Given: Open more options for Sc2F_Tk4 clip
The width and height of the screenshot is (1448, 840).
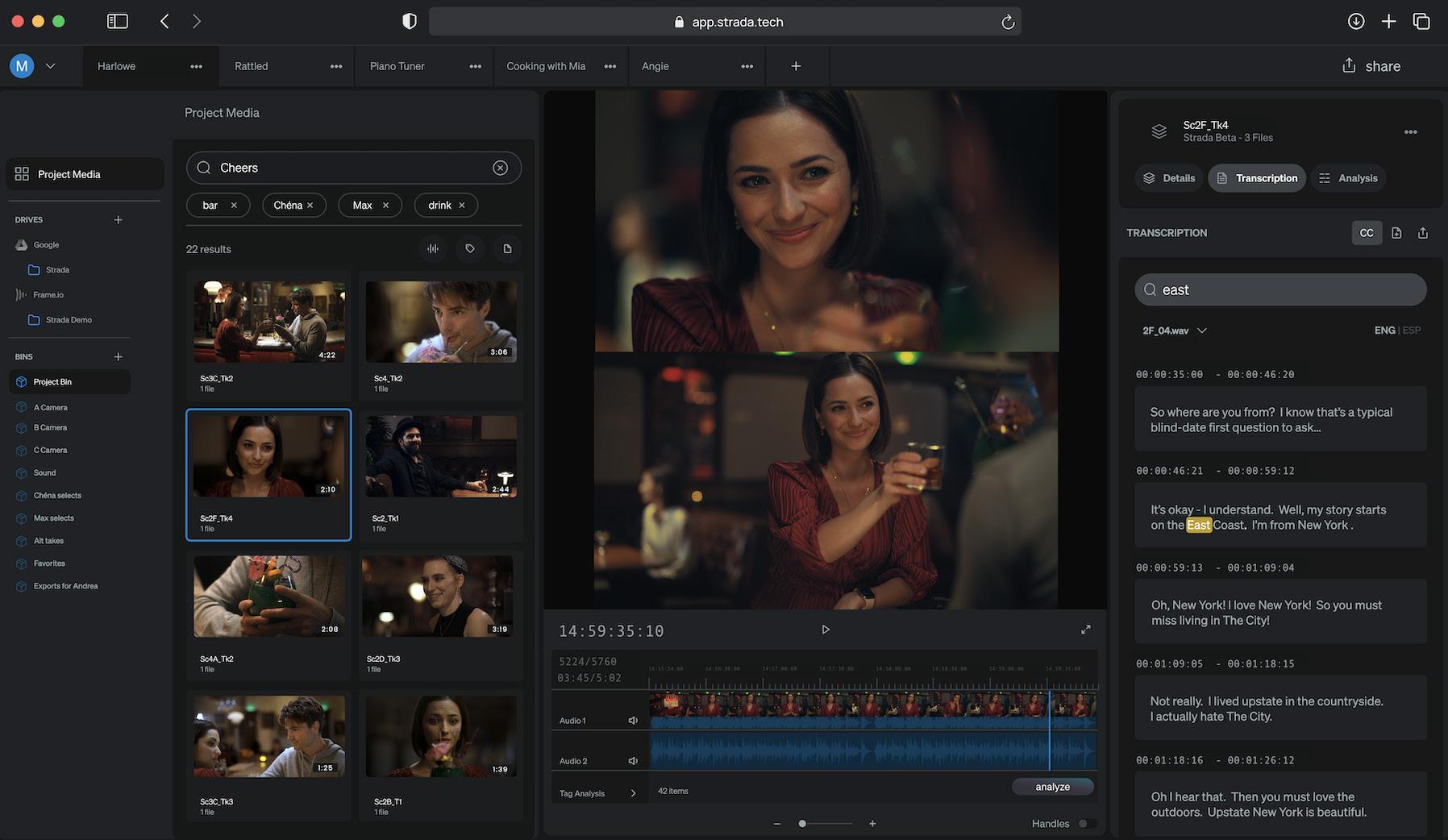Looking at the screenshot, I should coord(1410,132).
